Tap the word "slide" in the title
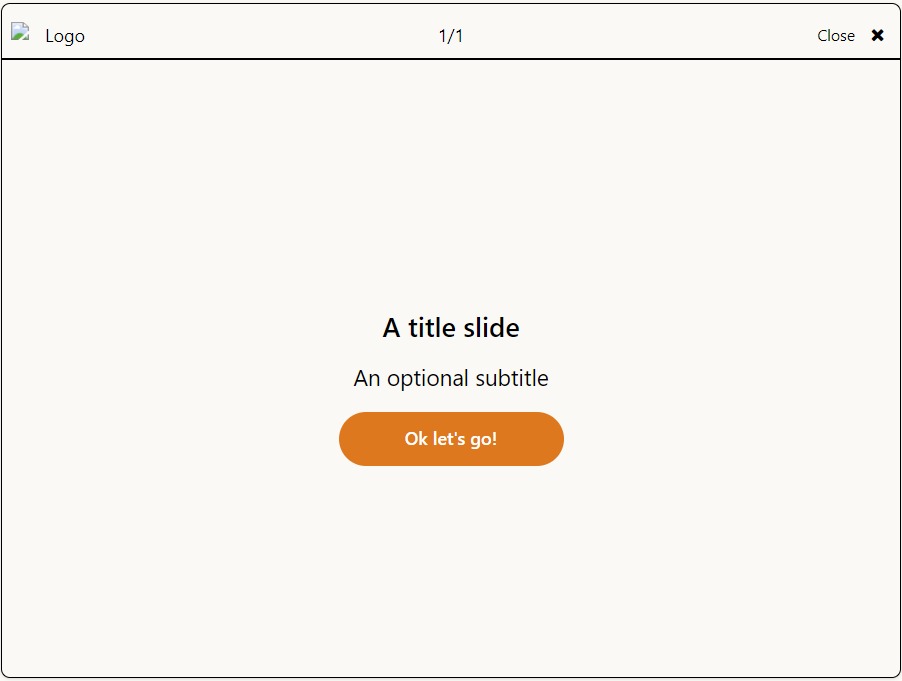902x681 pixels. [491, 328]
